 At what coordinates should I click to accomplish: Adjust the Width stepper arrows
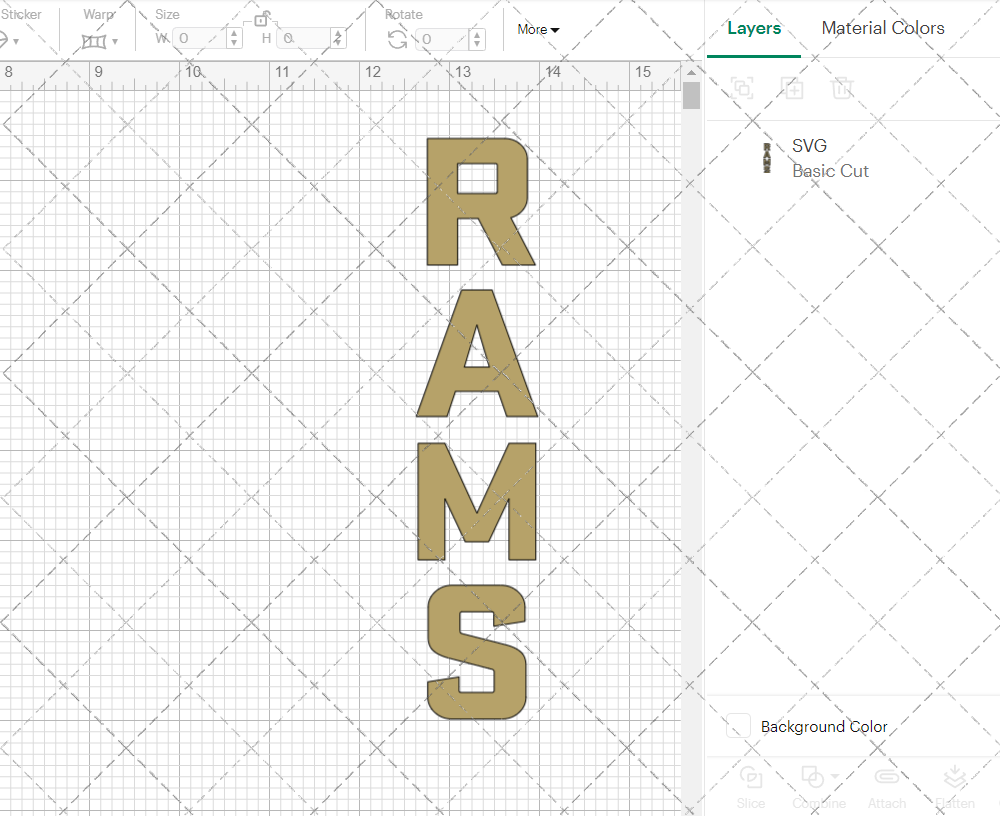pyautogui.click(x=234, y=38)
